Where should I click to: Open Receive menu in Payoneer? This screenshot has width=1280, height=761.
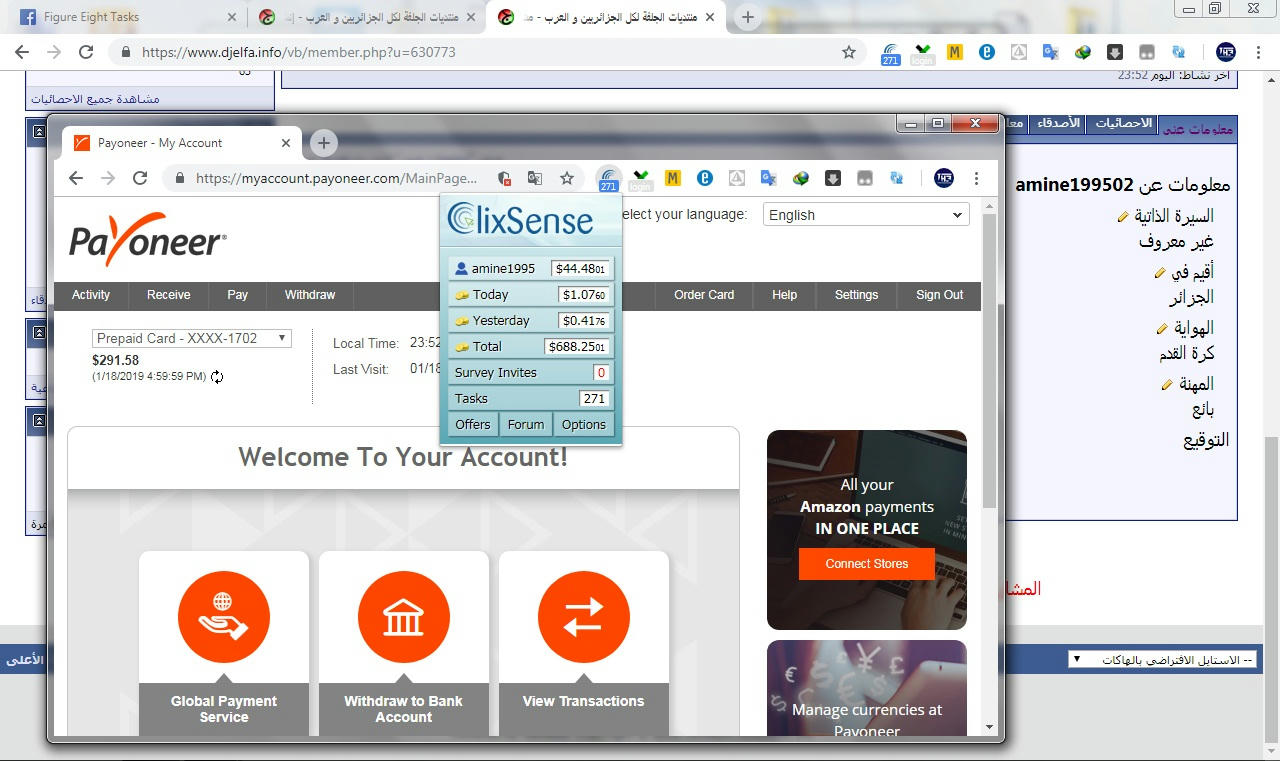coord(169,295)
